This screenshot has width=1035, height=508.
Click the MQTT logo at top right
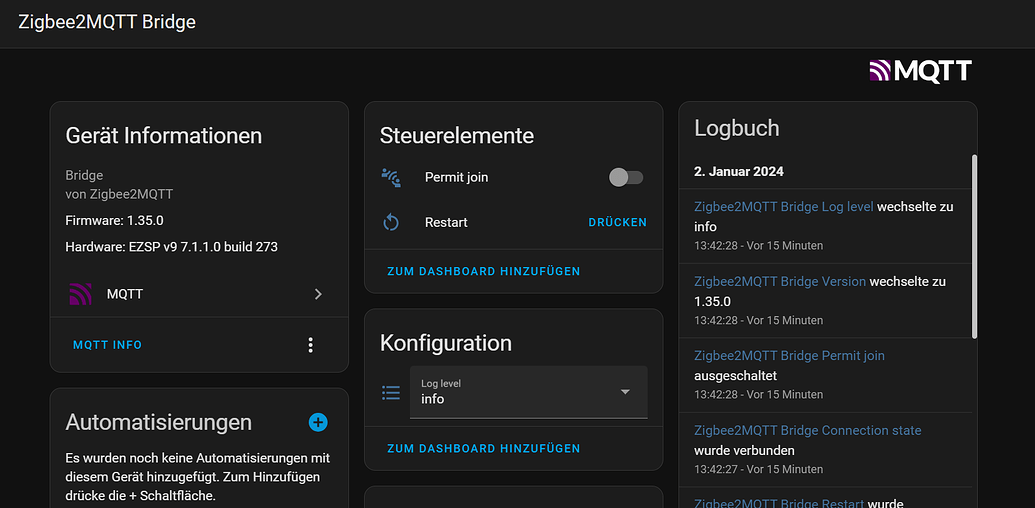(920, 71)
